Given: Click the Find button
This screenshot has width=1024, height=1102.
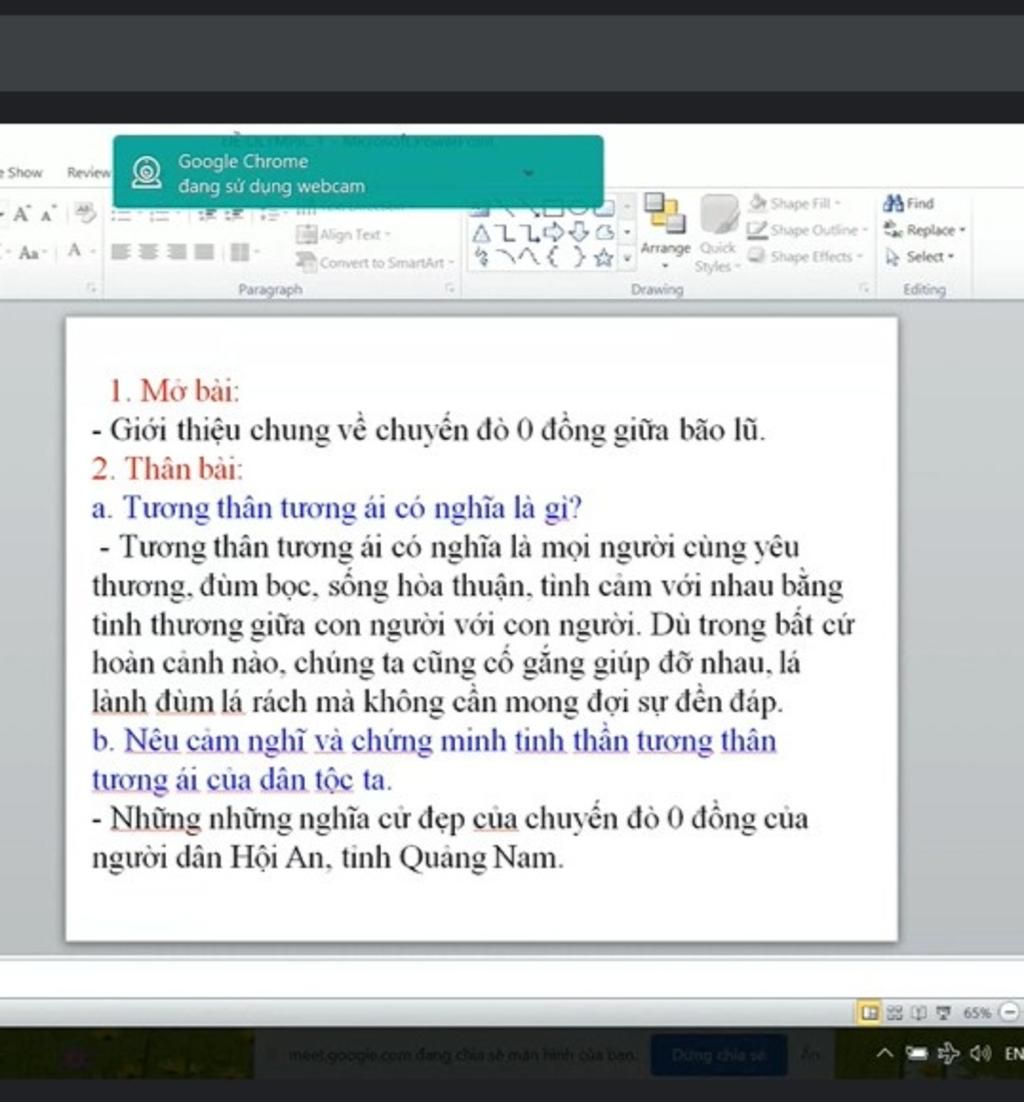Looking at the screenshot, I should point(909,203).
